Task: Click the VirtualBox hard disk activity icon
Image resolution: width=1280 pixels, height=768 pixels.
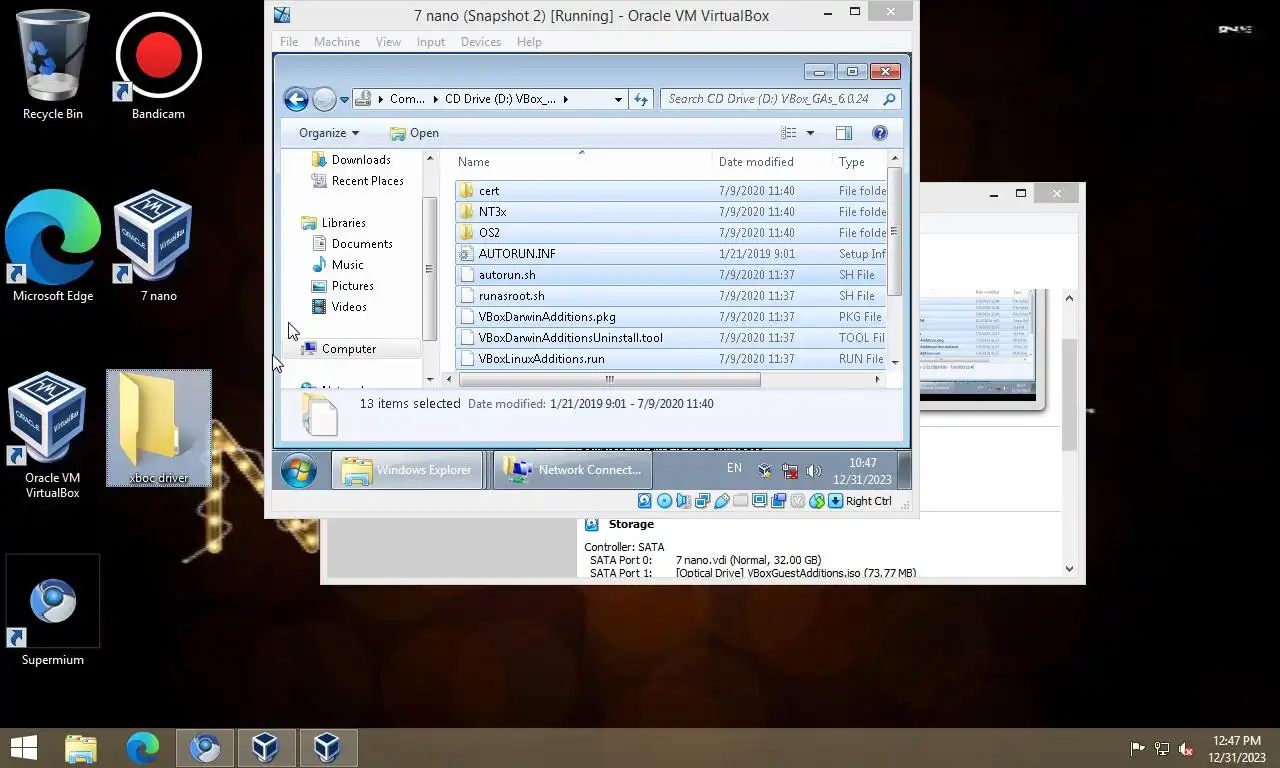Action: [644, 501]
